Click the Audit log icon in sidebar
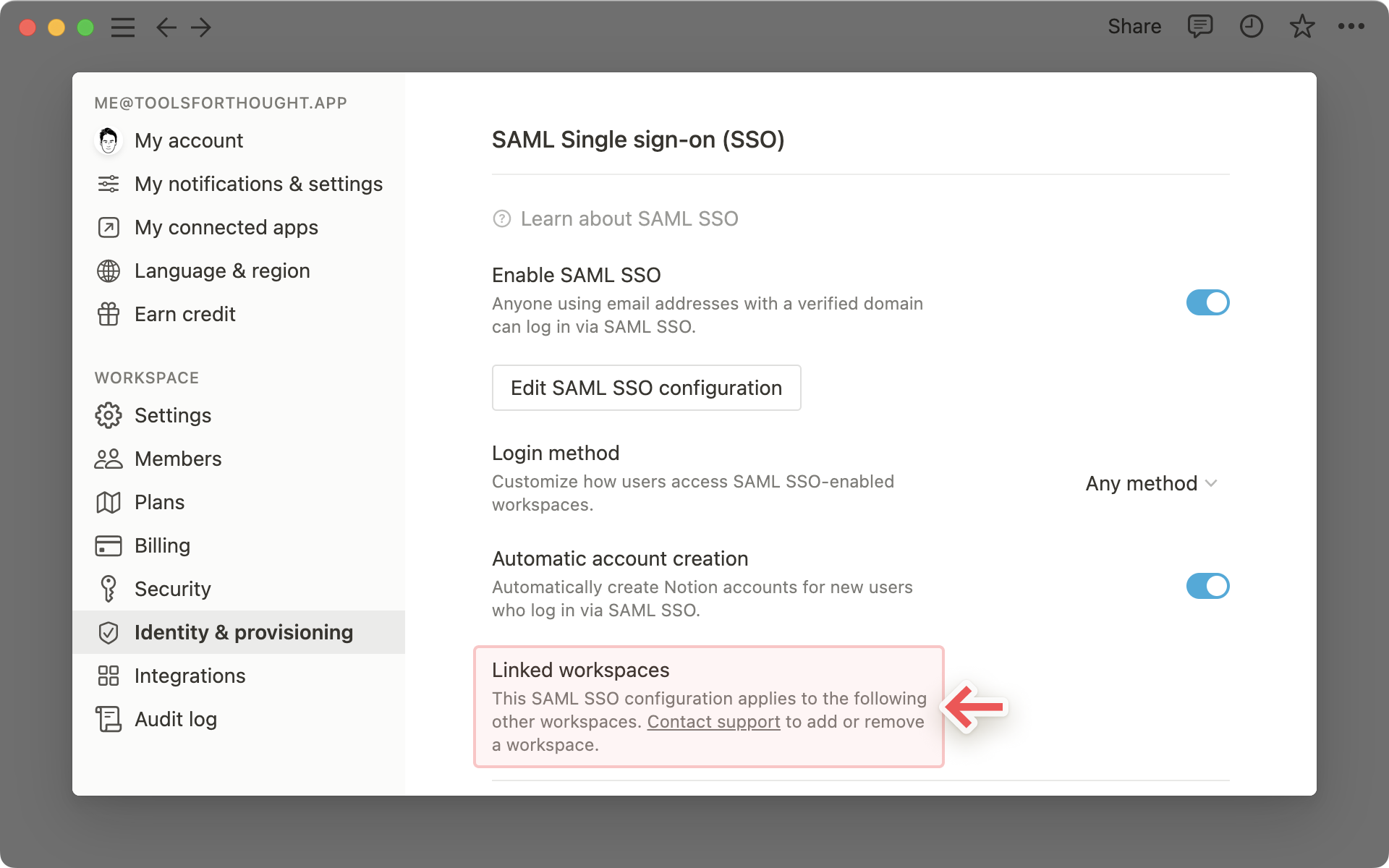The image size is (1389, 868). [109, 718]
